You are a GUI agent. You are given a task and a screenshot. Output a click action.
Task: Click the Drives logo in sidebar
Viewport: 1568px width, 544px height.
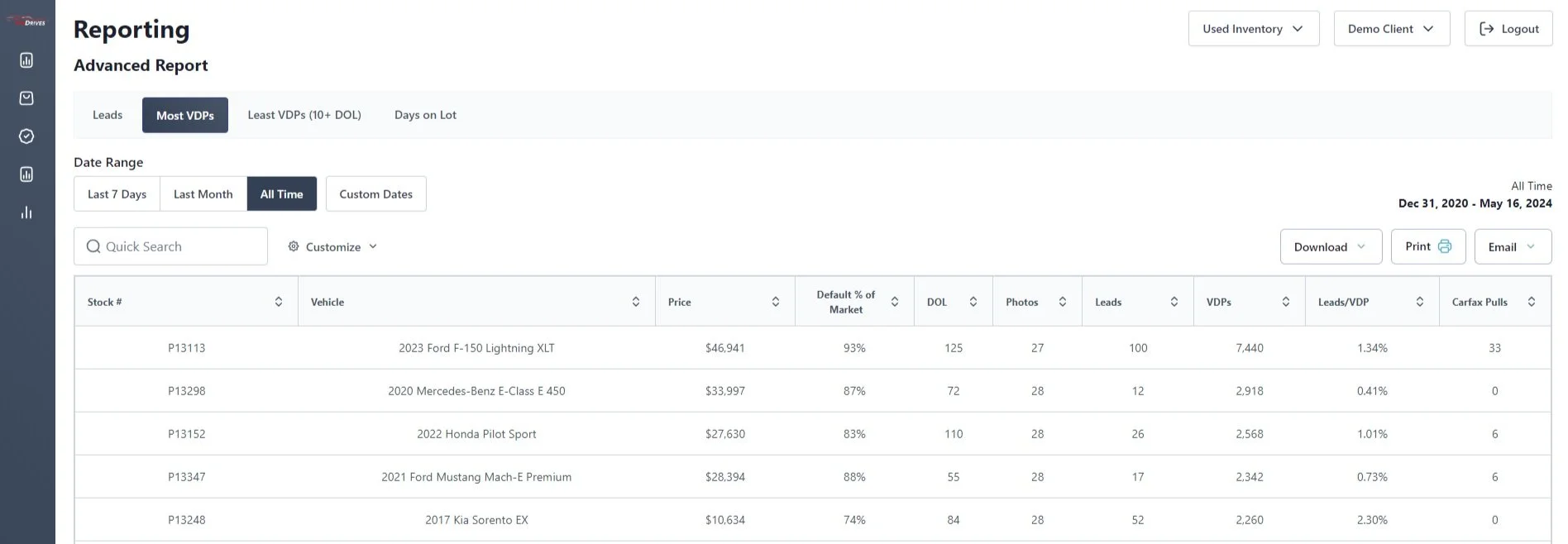pyautogui.click(x=27, y=21)
